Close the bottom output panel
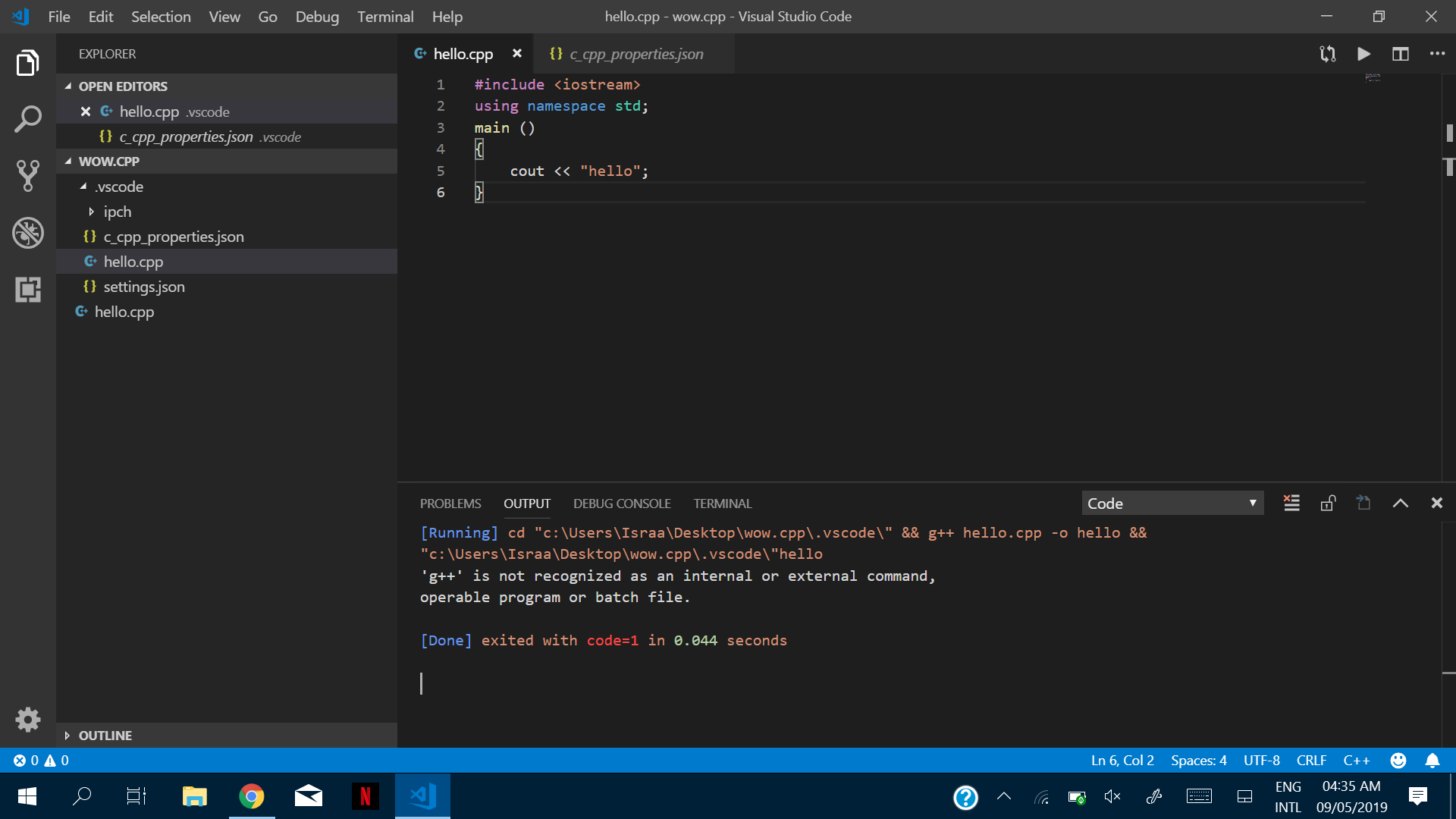The width and height of the screenshot is (1456, 819). [x=1436, y=503]
